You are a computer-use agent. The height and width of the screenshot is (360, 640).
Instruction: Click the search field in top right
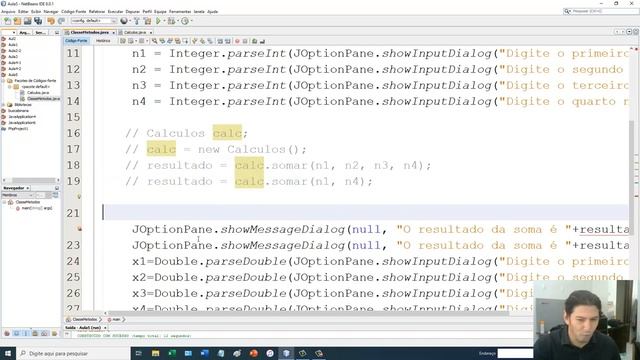click(x=601, y=11)
